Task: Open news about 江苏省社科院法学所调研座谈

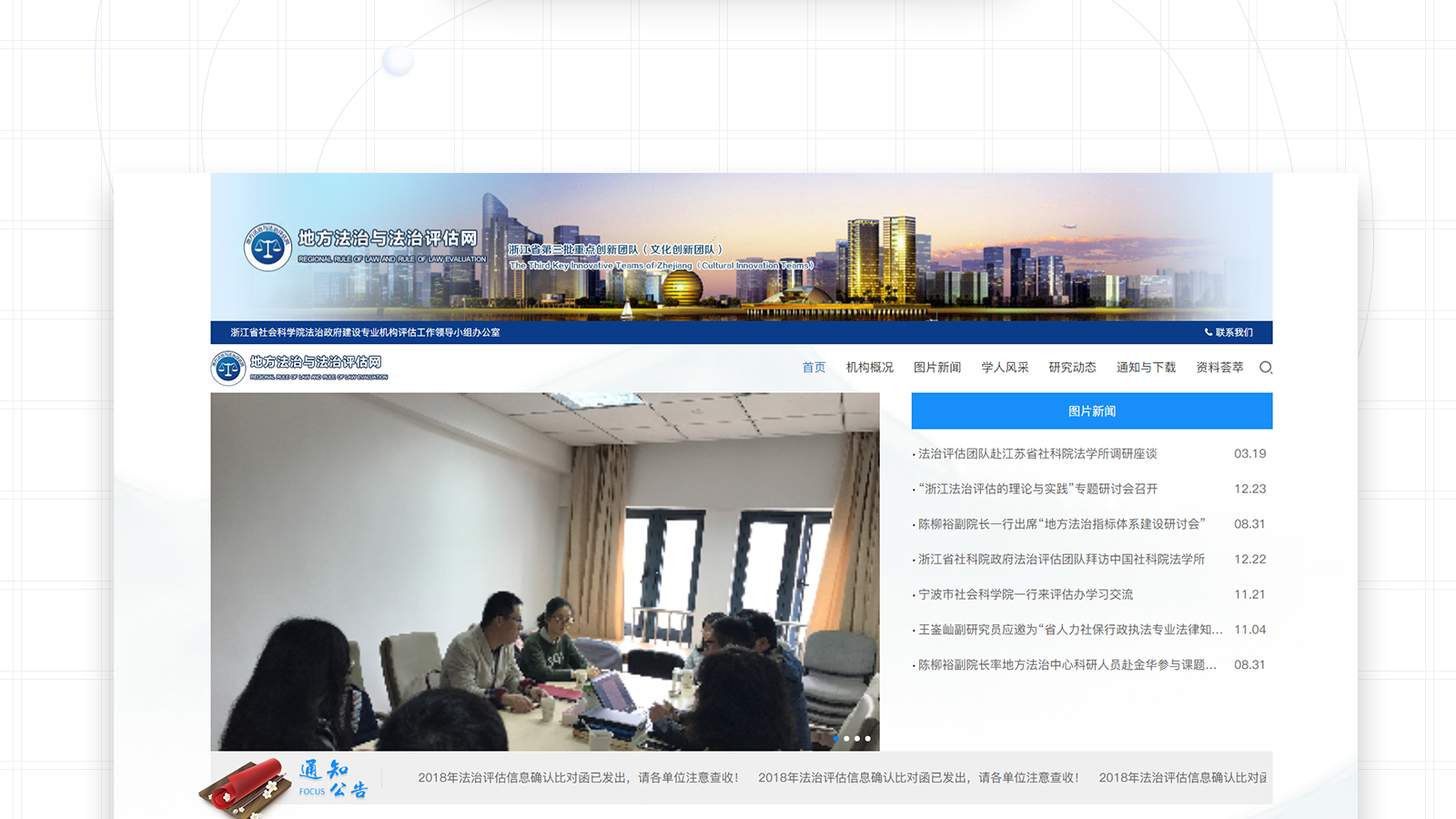Action: [1037, 454]
